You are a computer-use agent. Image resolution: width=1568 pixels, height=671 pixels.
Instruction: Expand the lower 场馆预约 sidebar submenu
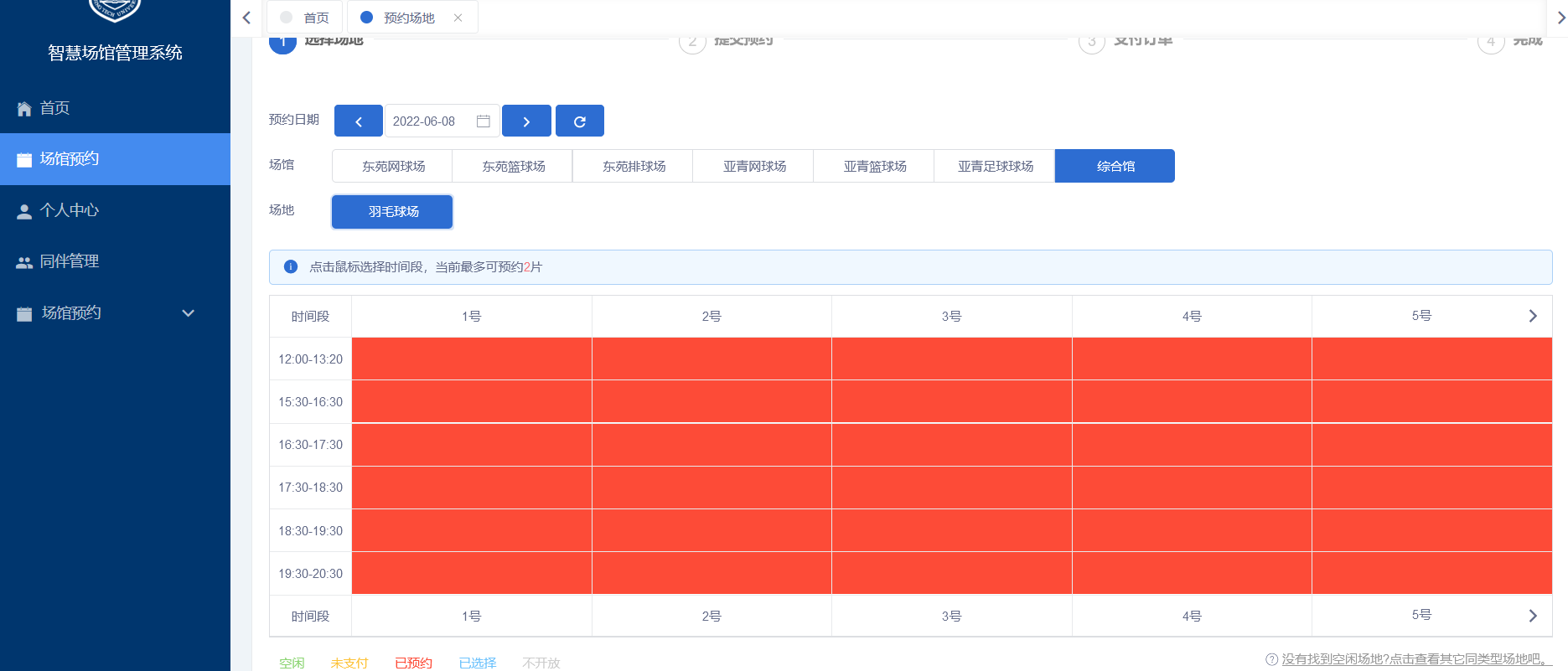[x=189, y=313]
